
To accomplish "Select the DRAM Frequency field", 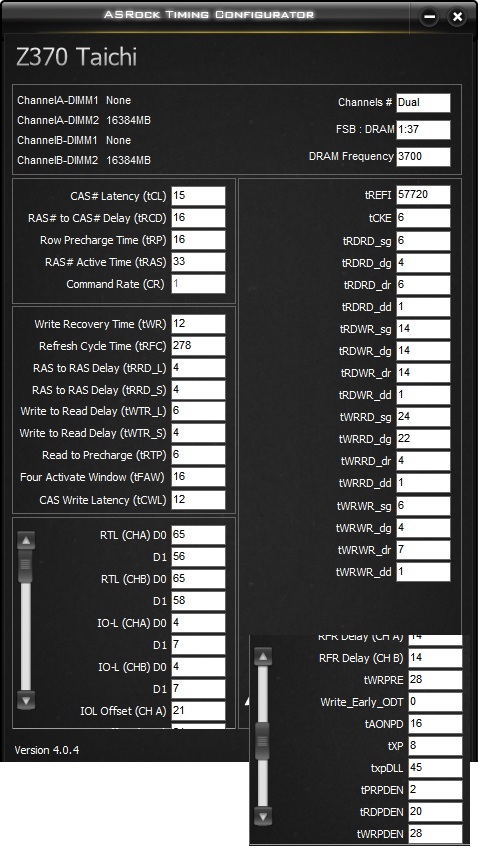I will tap(423, 156).
